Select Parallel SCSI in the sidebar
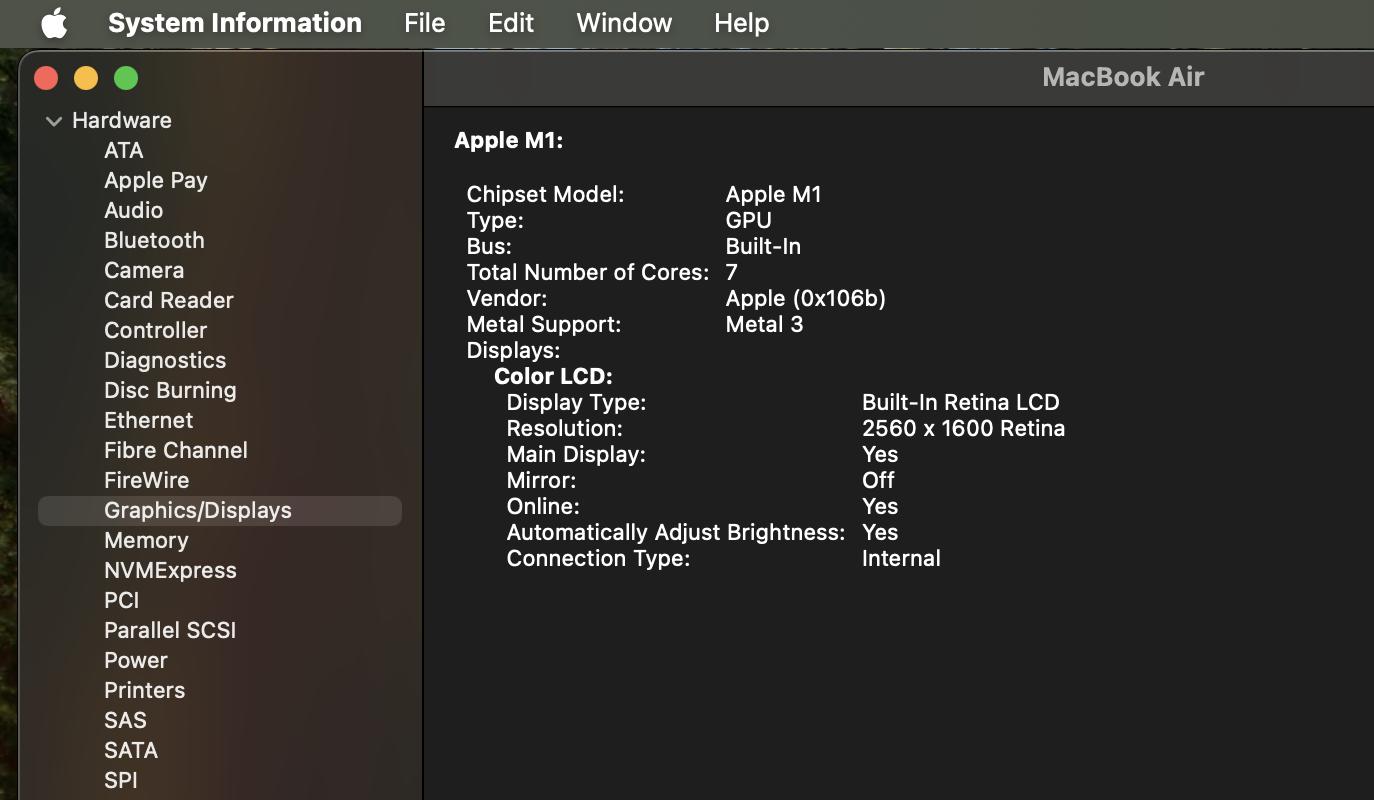1374x800 pixels. pyautogui.click(x=170, y=630)
